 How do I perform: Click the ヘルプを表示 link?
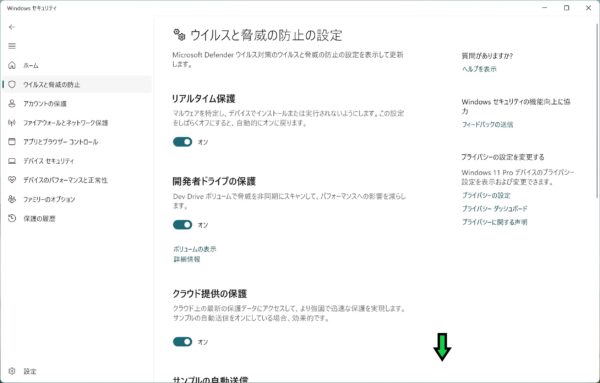tap(479, 69)
